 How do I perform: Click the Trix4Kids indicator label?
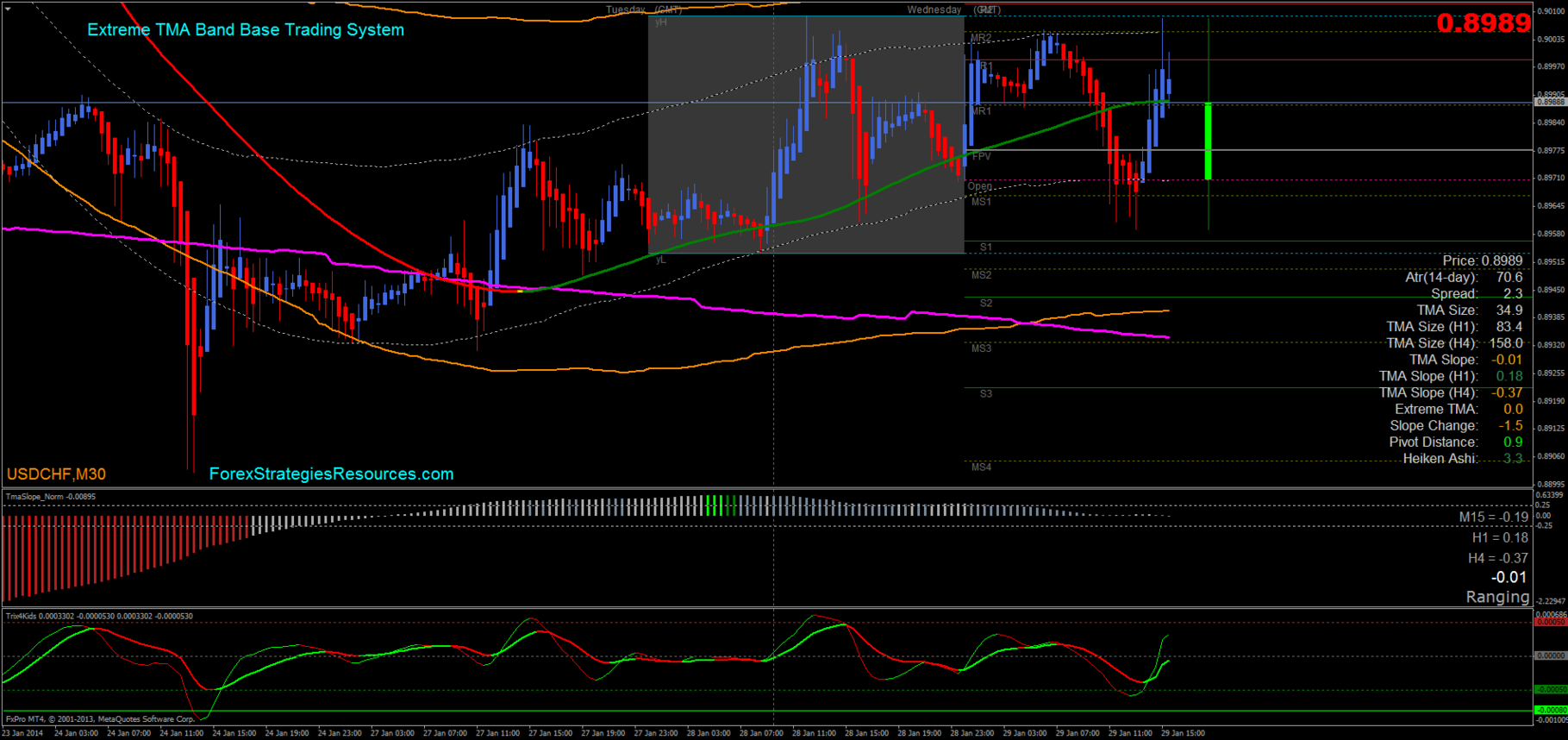100,616
